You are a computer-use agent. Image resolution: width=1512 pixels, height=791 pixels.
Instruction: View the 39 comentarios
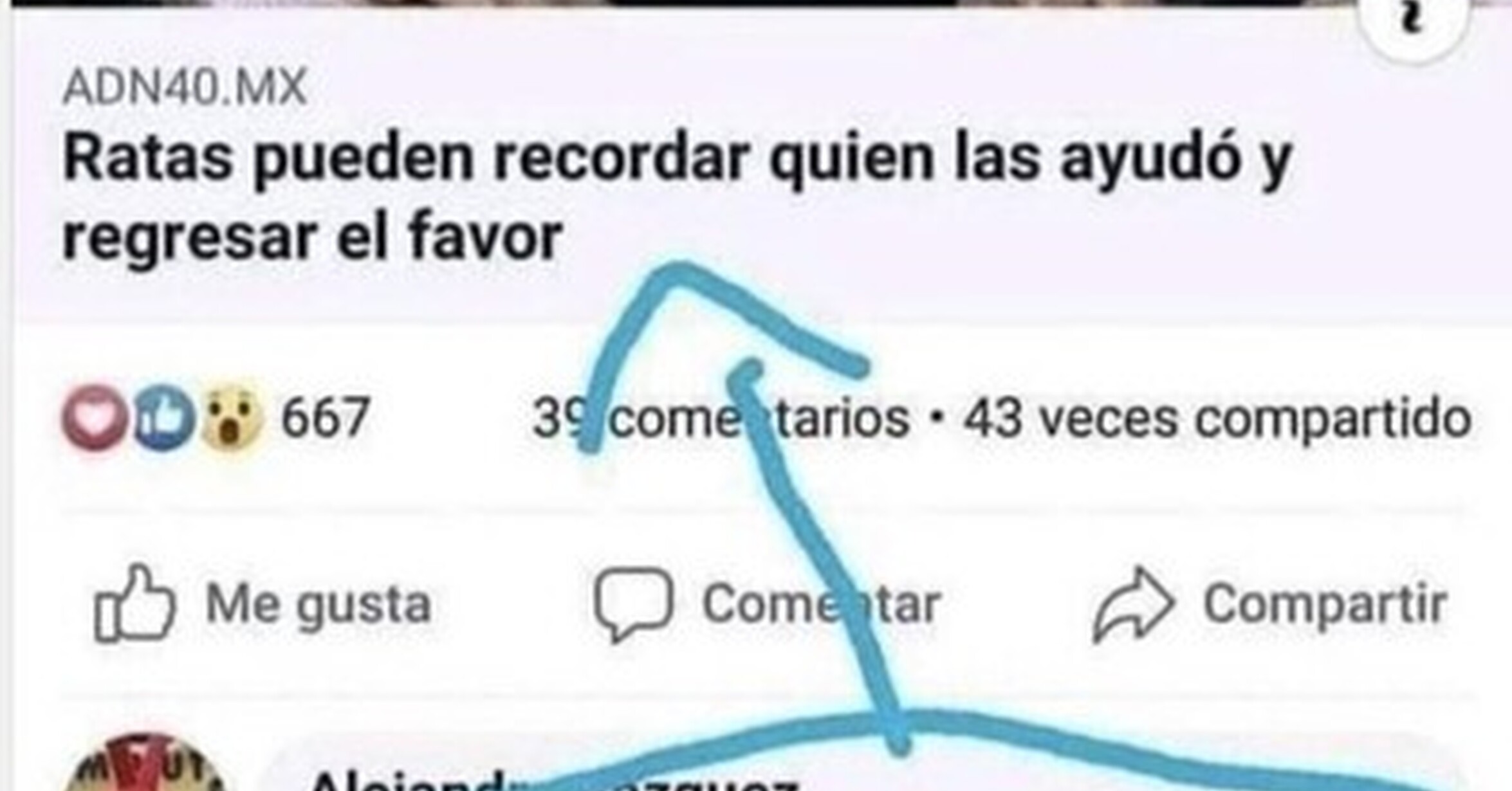[721, 419]
